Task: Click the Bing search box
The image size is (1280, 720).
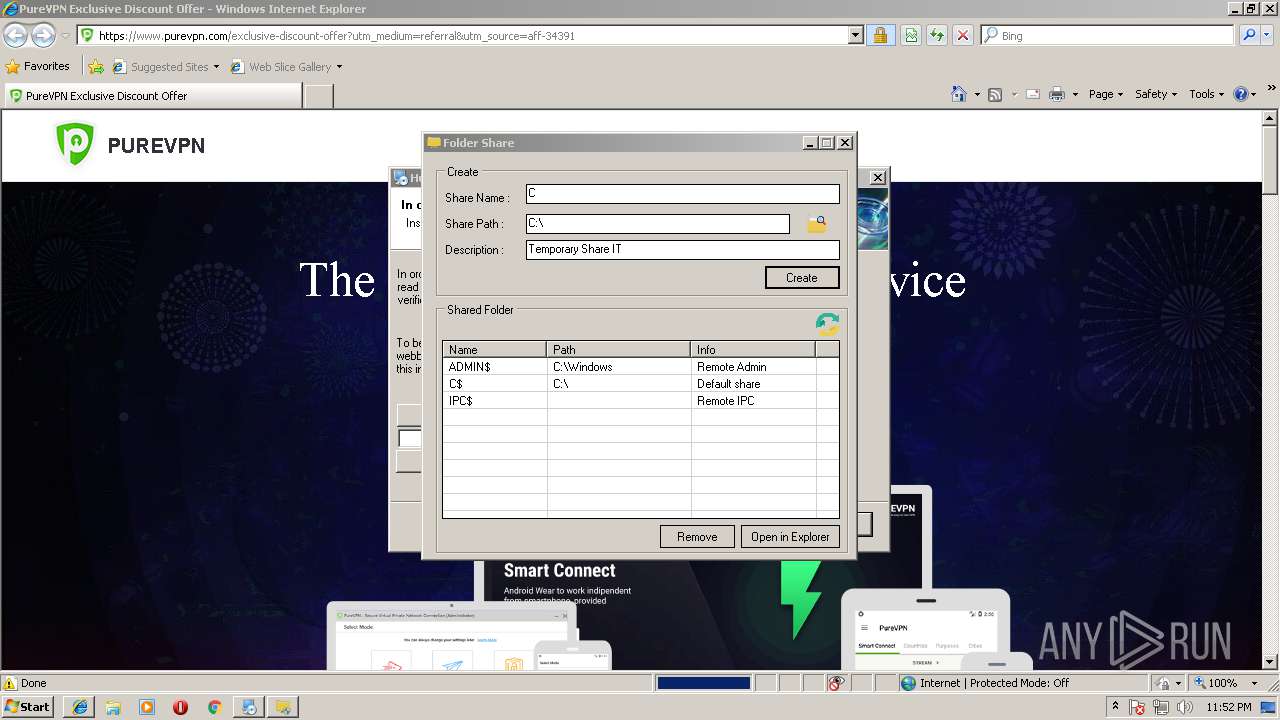Action: point(1107,35)
